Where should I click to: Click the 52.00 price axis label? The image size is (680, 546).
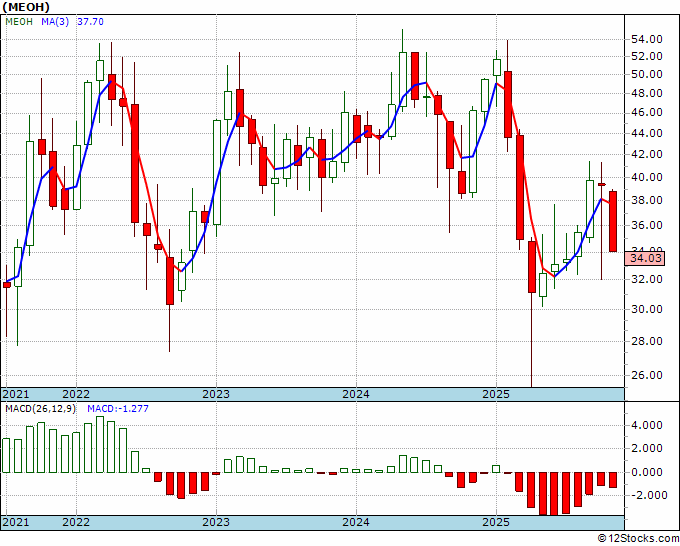(x=646, y=56)
